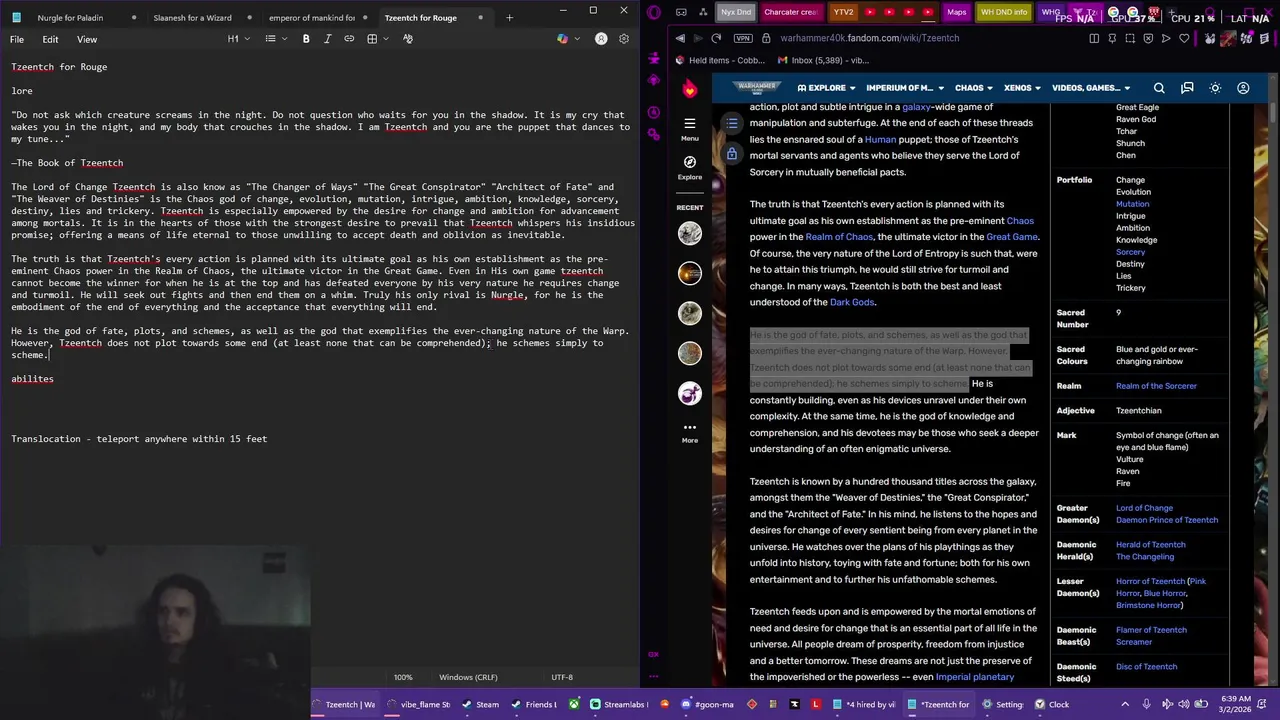Expand the XENOS wiki menu
The image size is (1280, 720).
click(x=1022, y=88)
